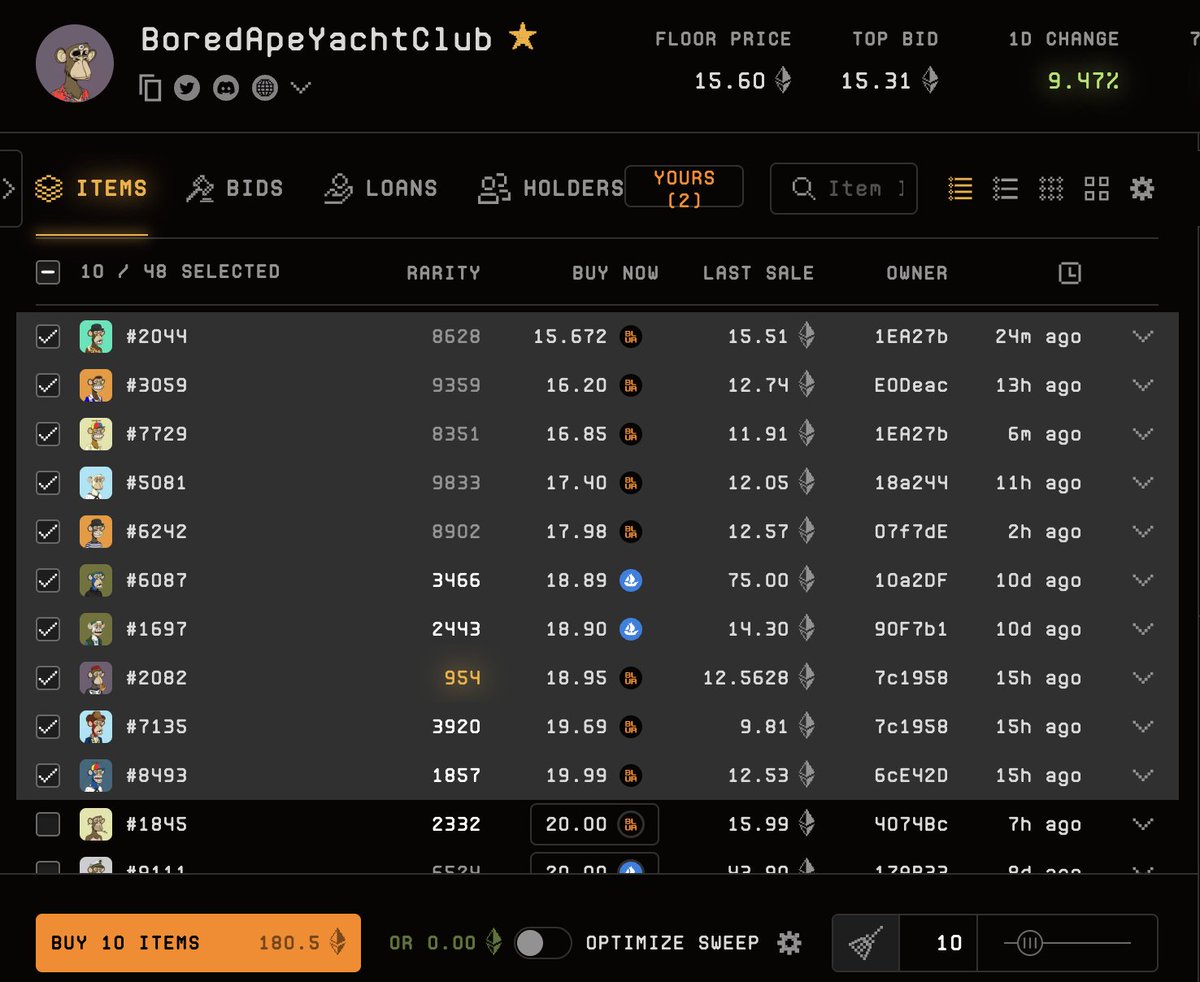
Task: View your owned apes via YOURS (2)
Action: (x=684, y=186)
